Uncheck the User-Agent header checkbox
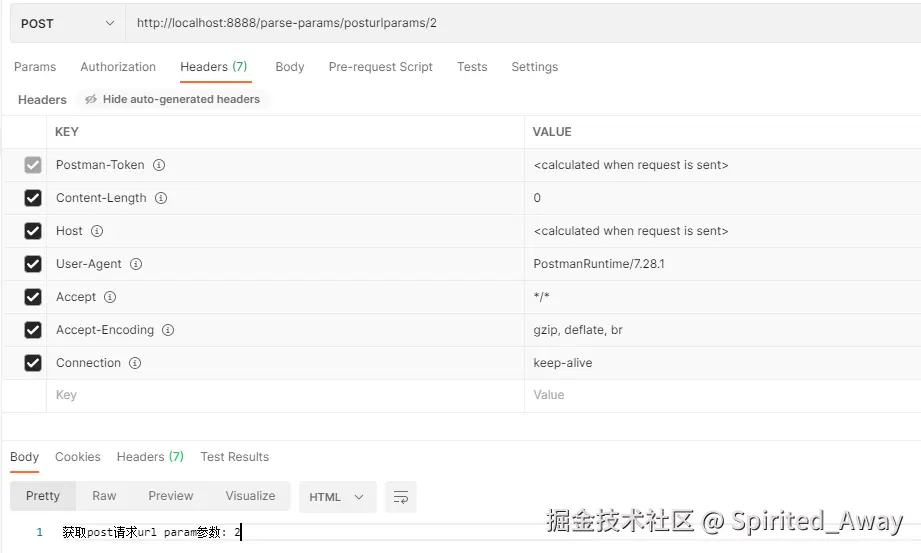The image size is (921, 553). coord(33,264)
